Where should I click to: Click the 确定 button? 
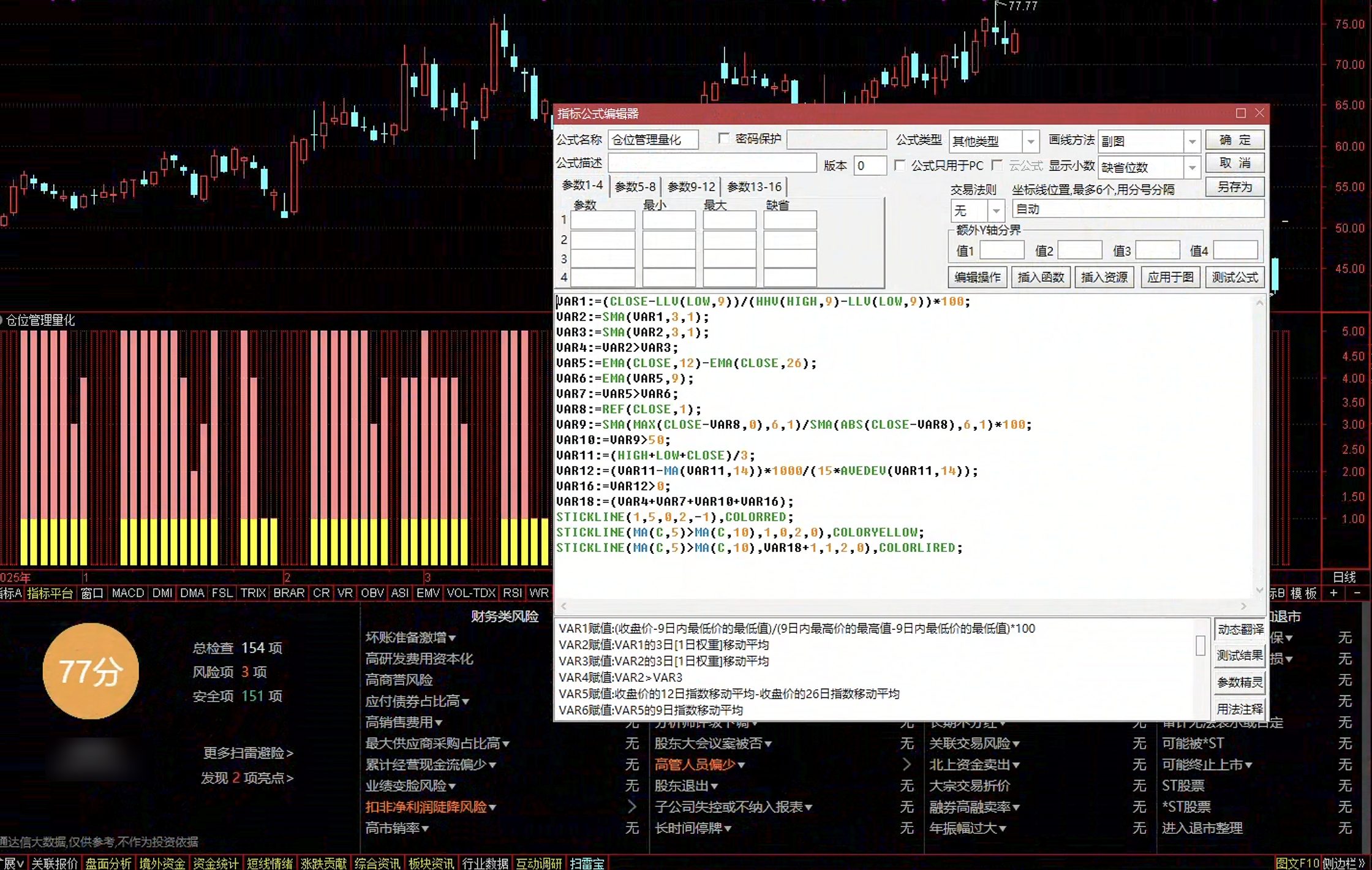pyautogui.click(x=1235, y=140)
